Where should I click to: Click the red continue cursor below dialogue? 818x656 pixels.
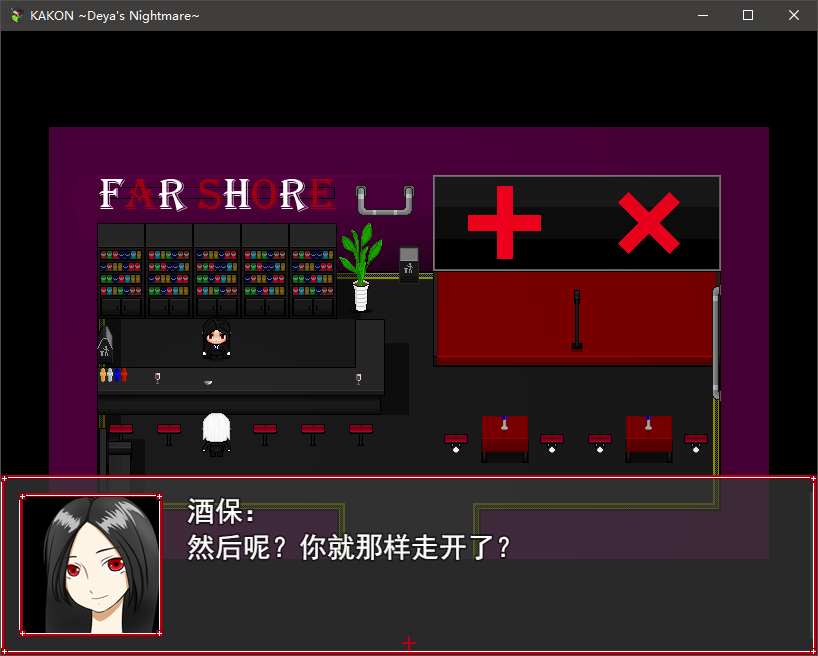tap(409, 643)
